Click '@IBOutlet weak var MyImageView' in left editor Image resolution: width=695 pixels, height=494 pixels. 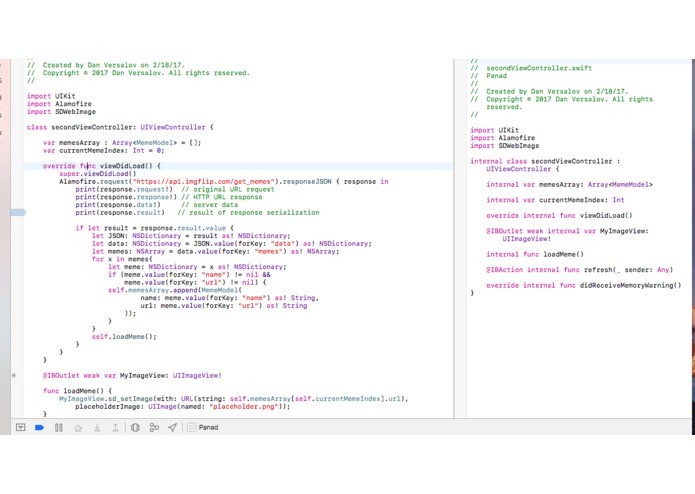coord(132,375)
